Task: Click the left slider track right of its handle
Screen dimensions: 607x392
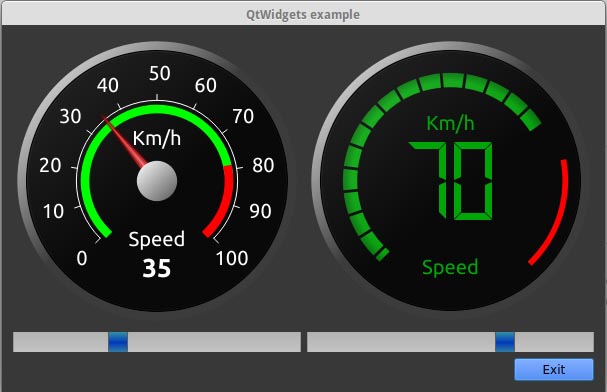Action: pos(214,342)
